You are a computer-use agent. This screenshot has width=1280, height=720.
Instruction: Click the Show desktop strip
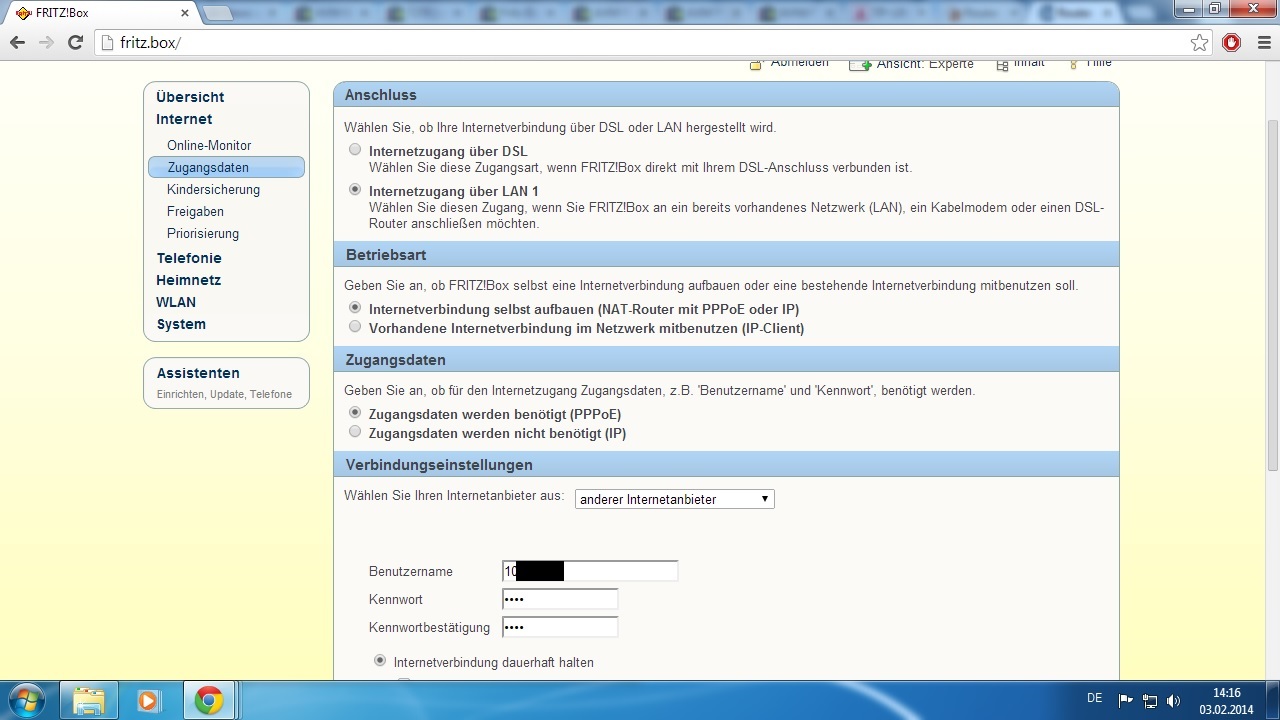coord(1273,700)
